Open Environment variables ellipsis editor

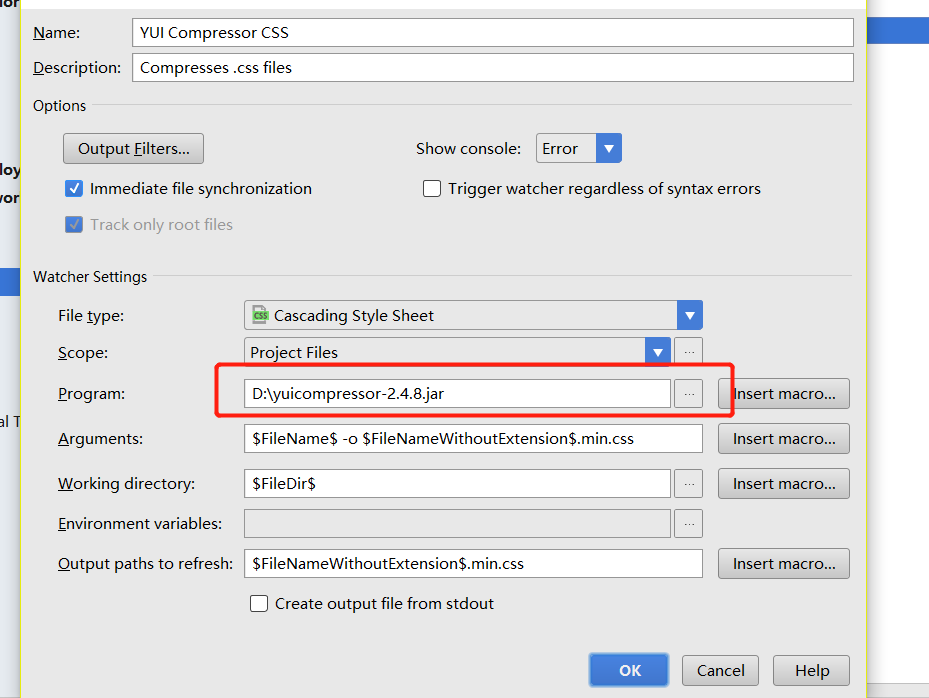(x=688, y=524)
